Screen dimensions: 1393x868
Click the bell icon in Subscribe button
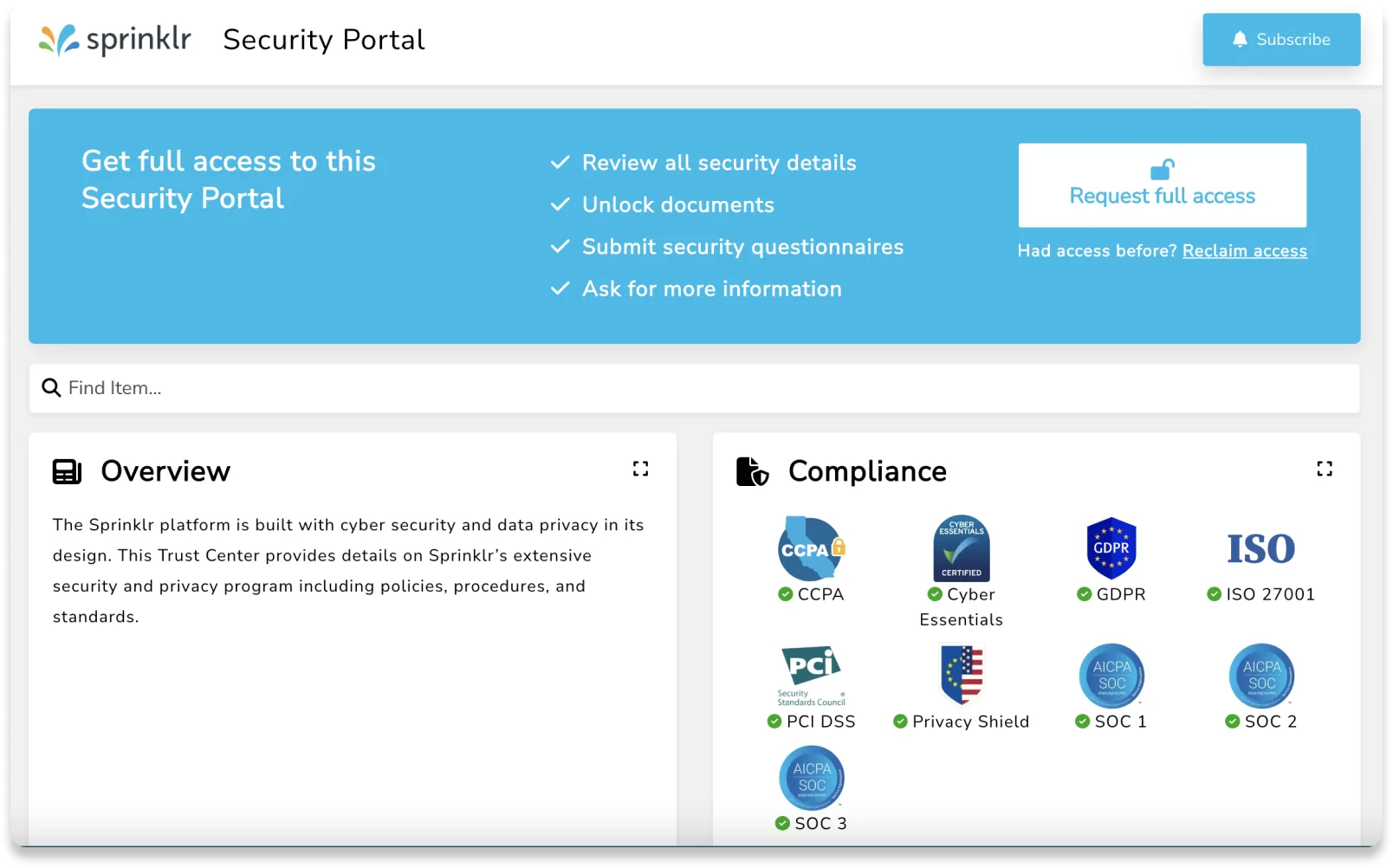click(1240, 39)
